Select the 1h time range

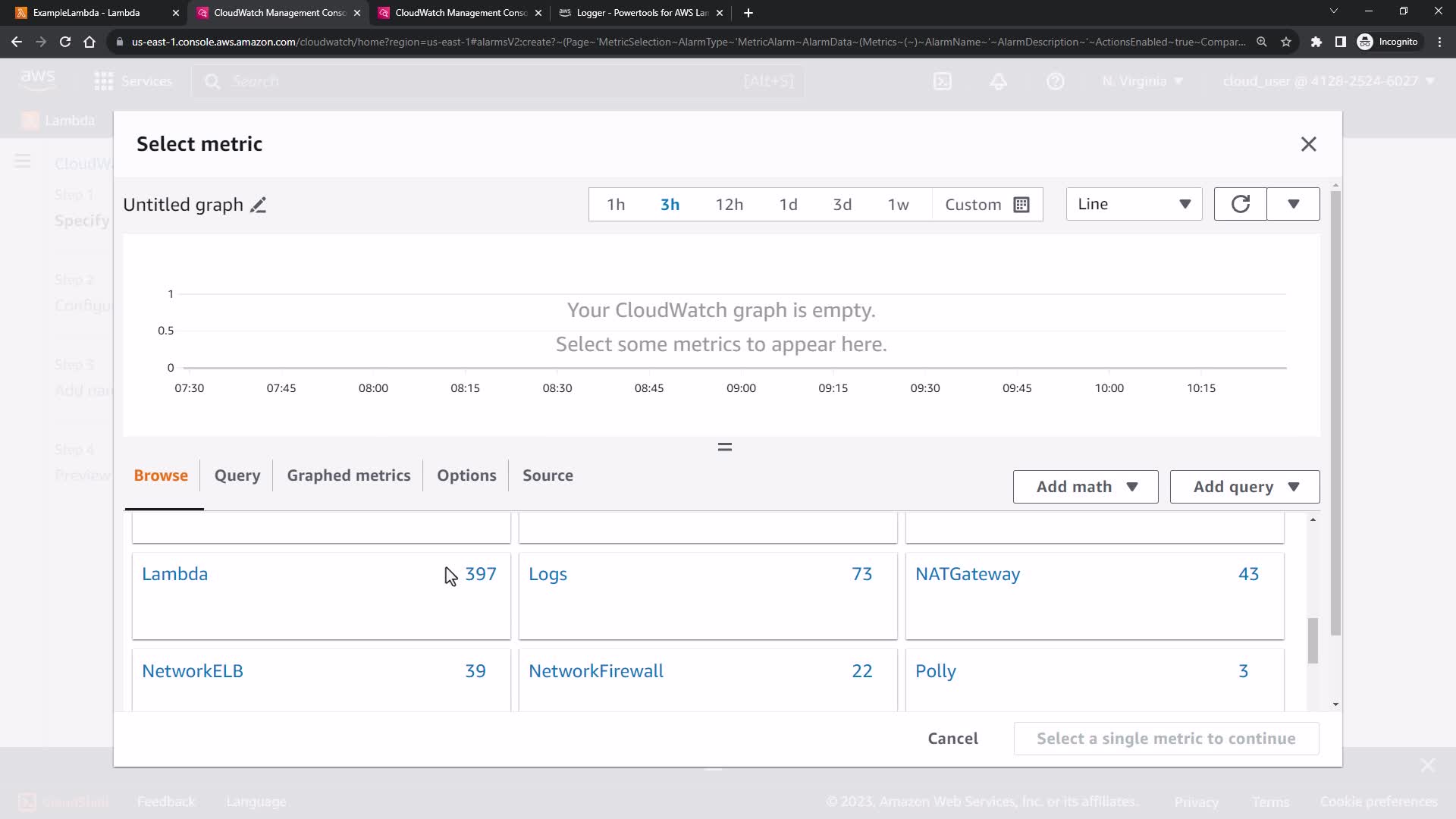pos(616,205)
